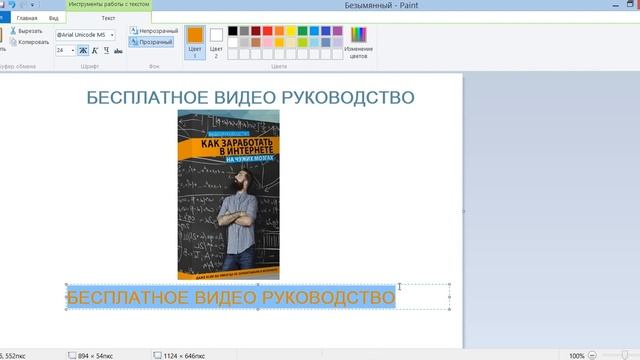Image resolution: width=640 pixels, height=360 pixels.
Task: Pick the light gray swatch in second row
Action: (x=244, y=42)
